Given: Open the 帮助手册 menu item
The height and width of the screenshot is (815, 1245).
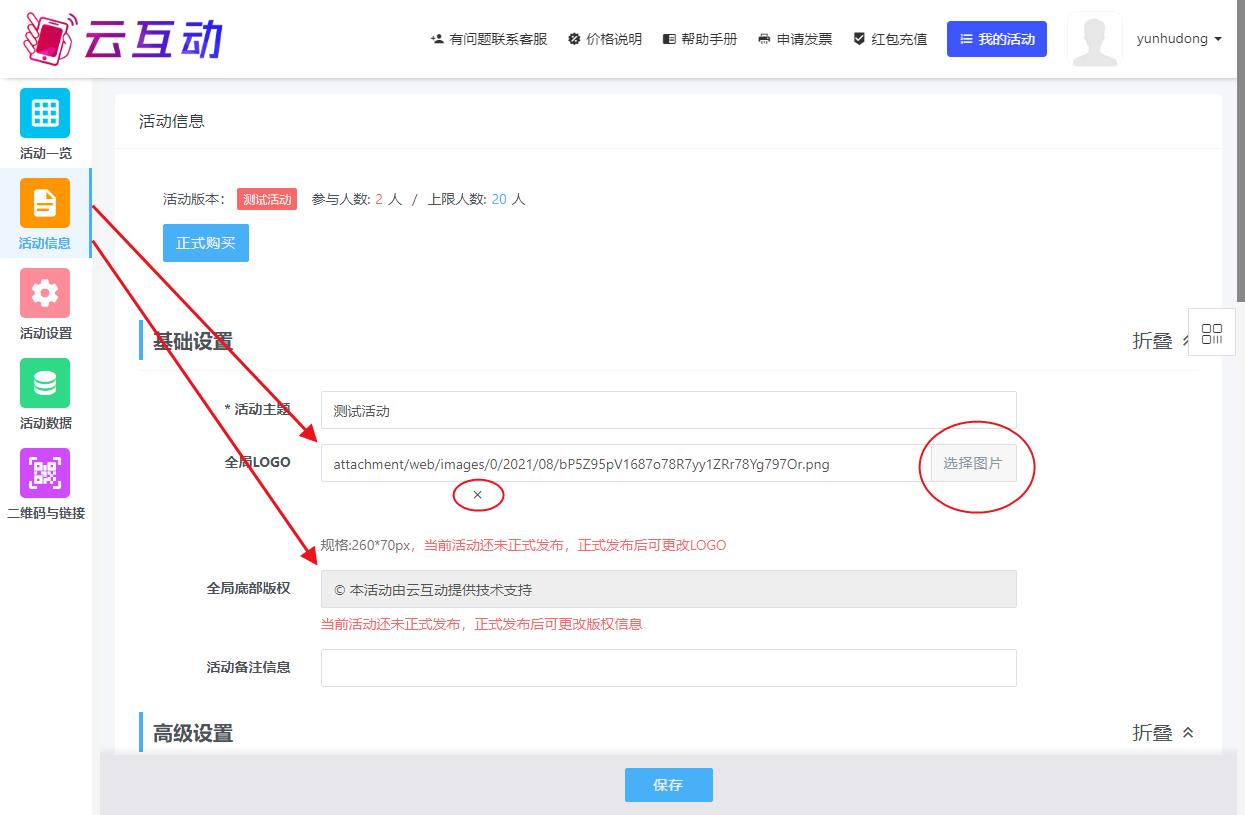Looking at the screenshot, I should [700, 39].
